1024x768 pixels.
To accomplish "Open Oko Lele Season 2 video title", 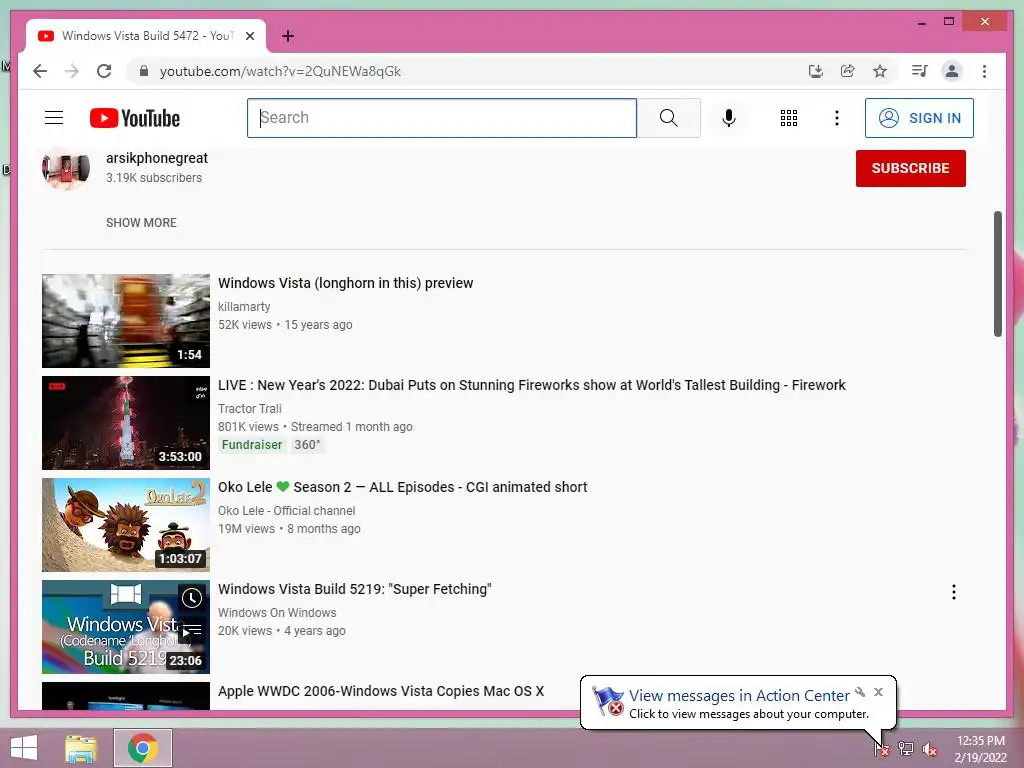I will point(402,487).
